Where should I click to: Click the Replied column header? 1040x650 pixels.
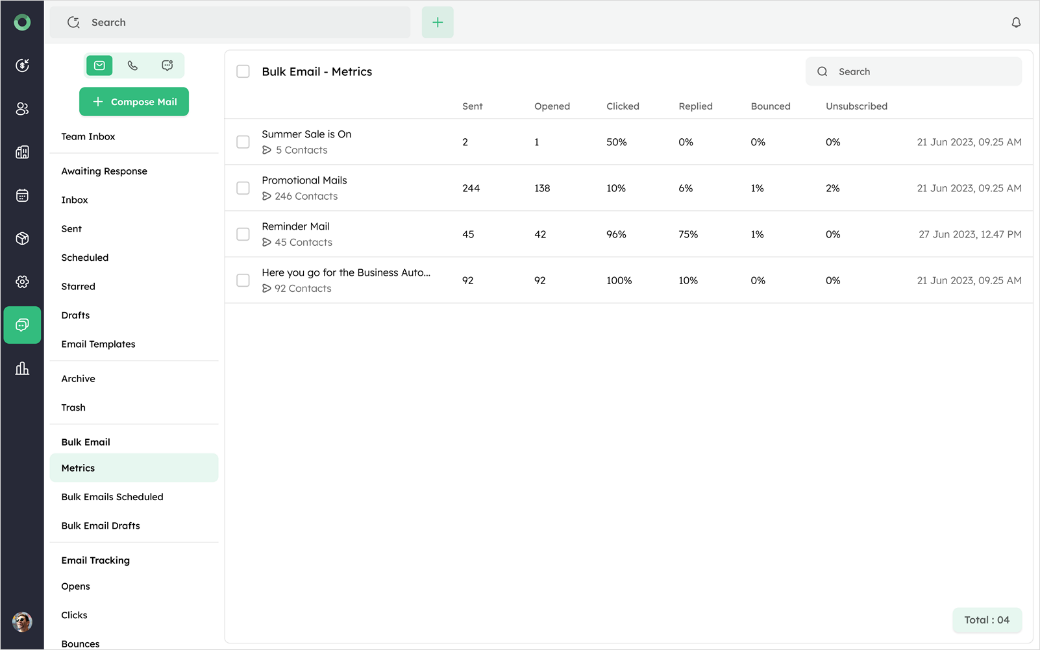click(x=695, y=106)
